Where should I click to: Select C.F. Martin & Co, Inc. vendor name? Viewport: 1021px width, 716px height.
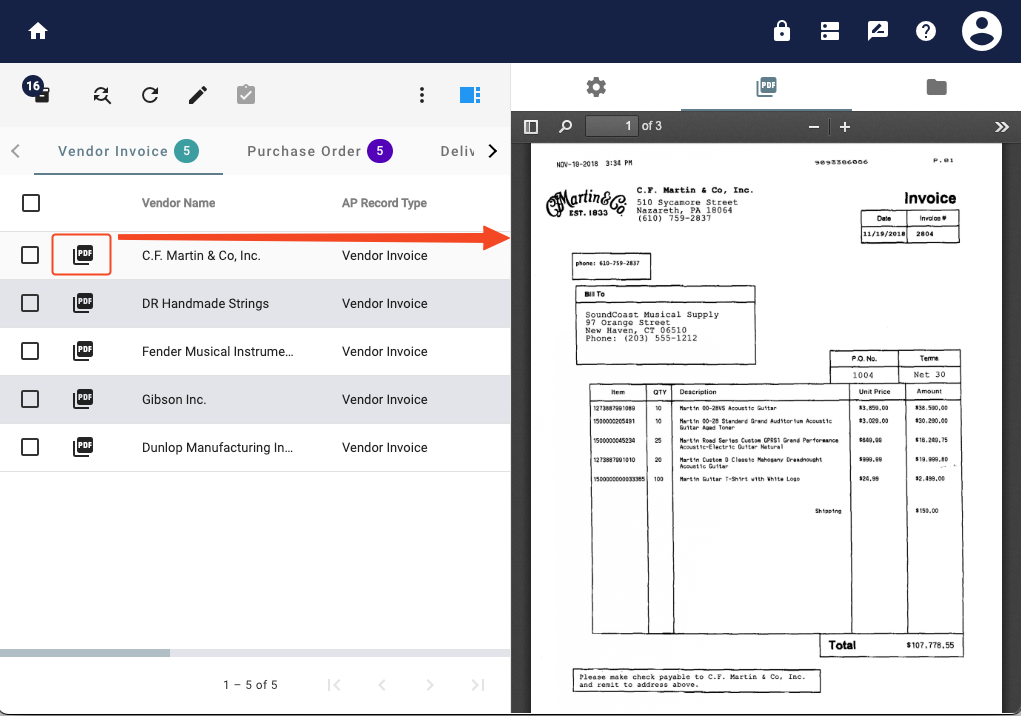point(201,256)
